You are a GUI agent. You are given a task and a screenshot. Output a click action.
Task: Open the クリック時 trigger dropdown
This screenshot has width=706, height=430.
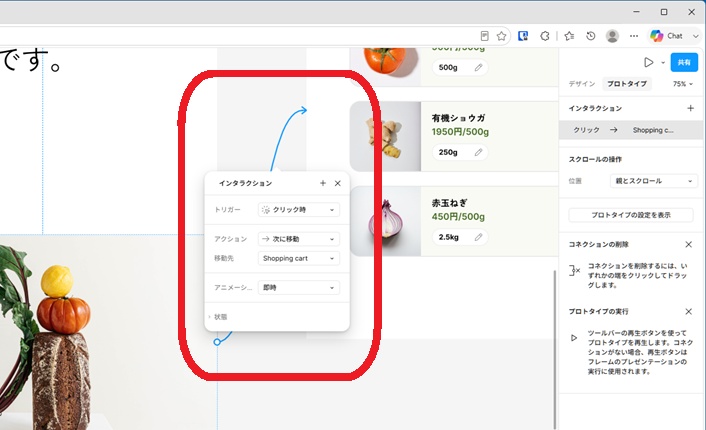pos(299,210)
